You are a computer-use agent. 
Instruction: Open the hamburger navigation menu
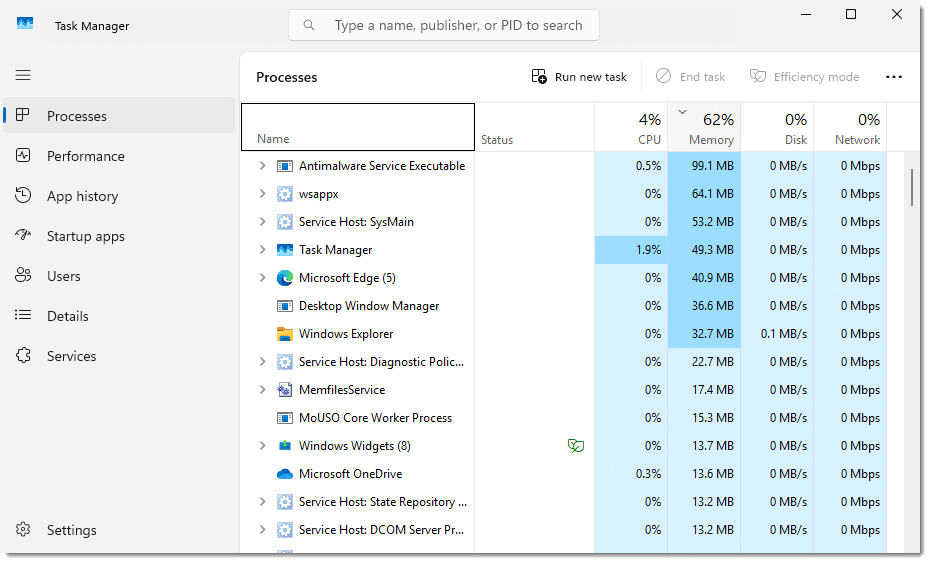click(23, 75)
